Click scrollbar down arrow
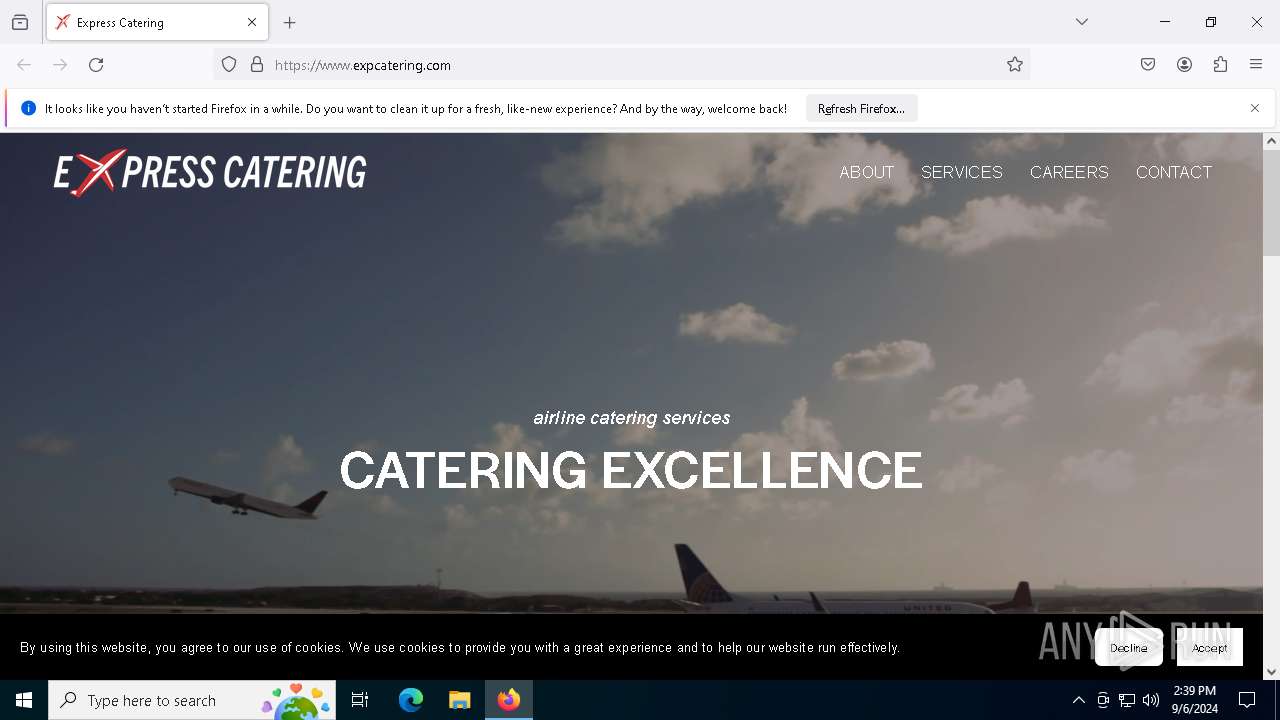Viewport: 1280px width, 720px height. (1271, 672)
